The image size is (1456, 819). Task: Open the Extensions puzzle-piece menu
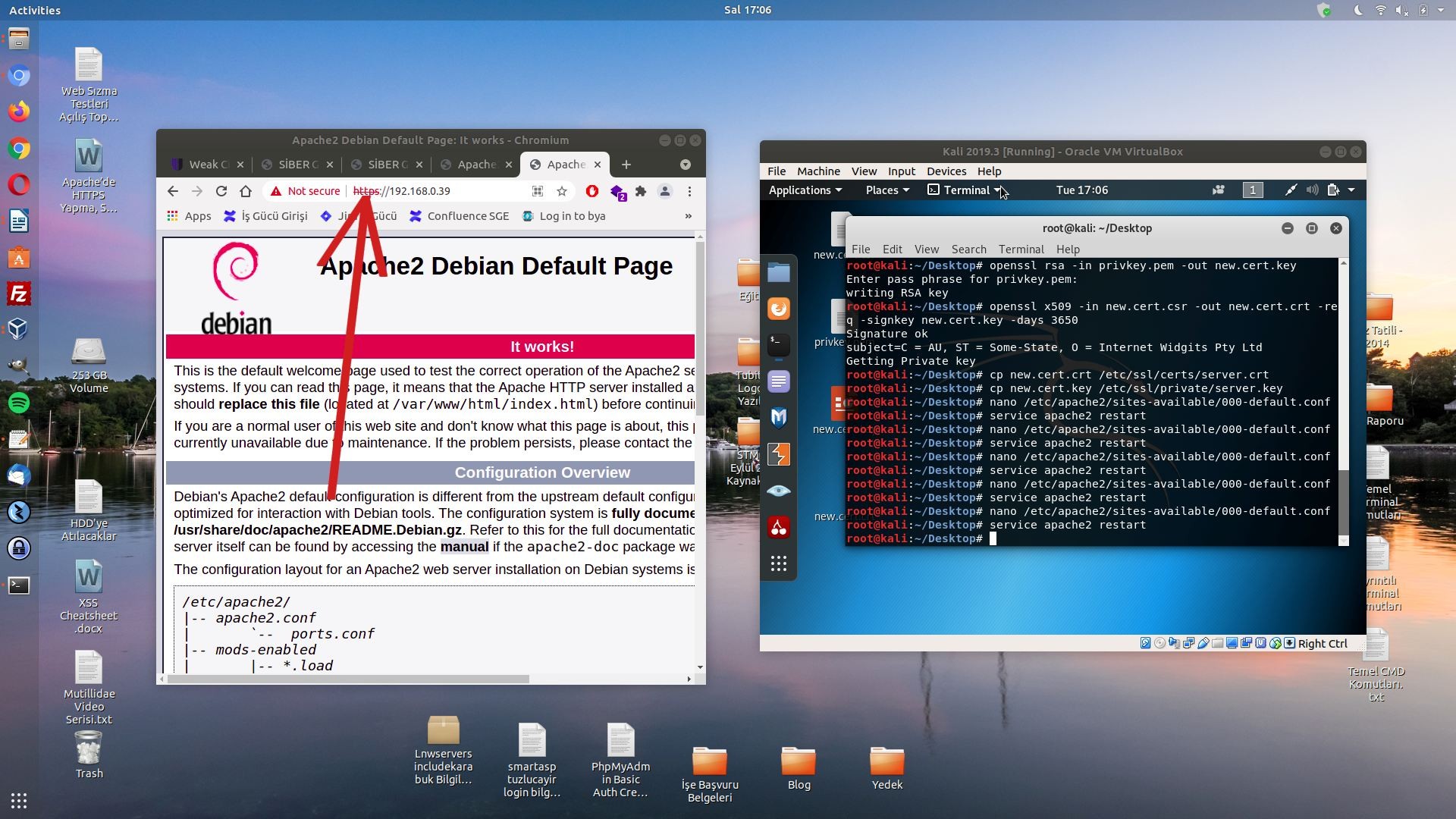pos(641,191)
